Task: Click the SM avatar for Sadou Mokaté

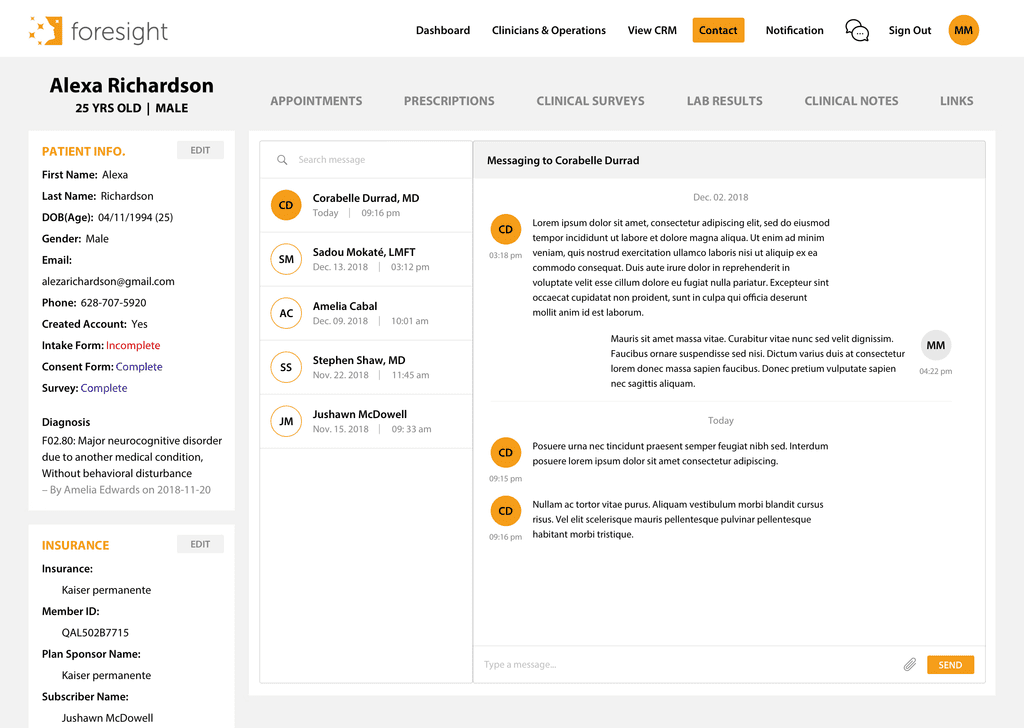Action: (286, 259)
